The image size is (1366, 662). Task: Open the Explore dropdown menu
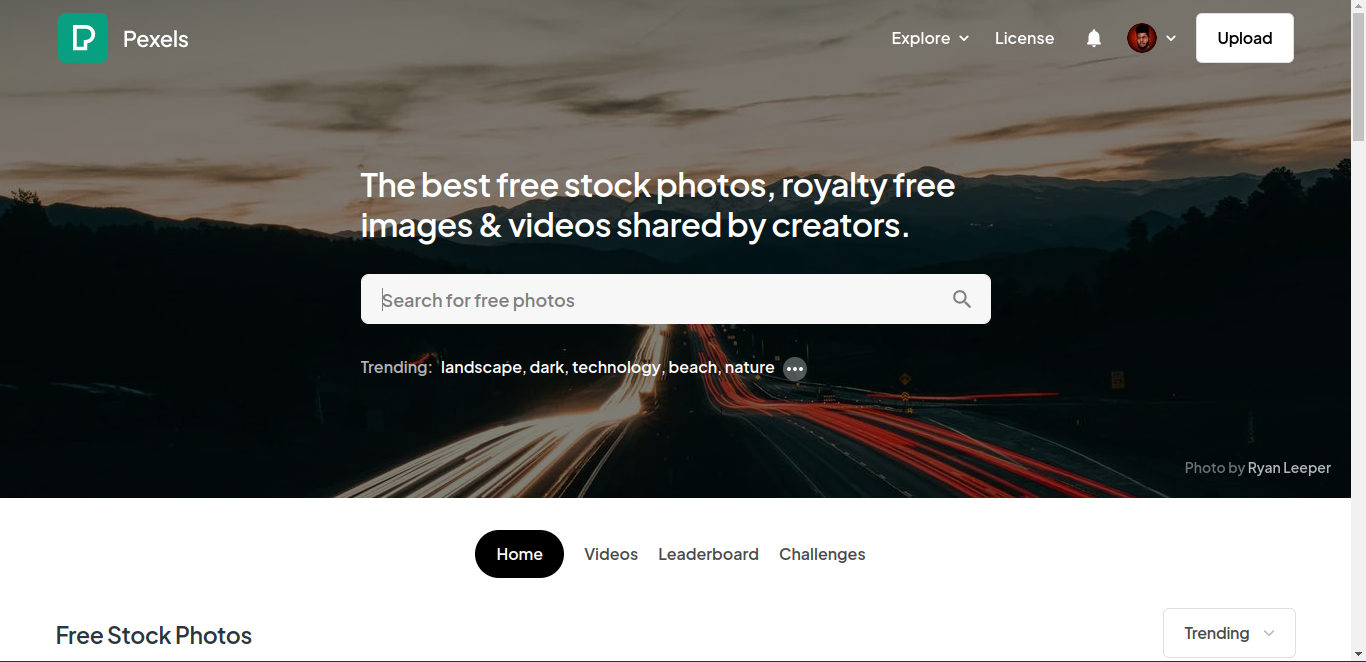(x=930, y=38)
